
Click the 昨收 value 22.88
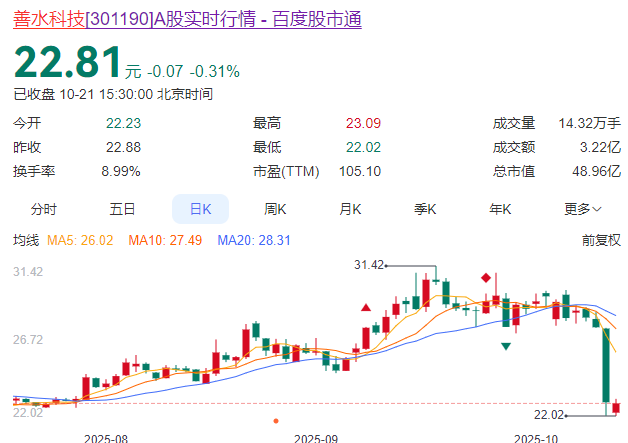click(x=123, y=147)
